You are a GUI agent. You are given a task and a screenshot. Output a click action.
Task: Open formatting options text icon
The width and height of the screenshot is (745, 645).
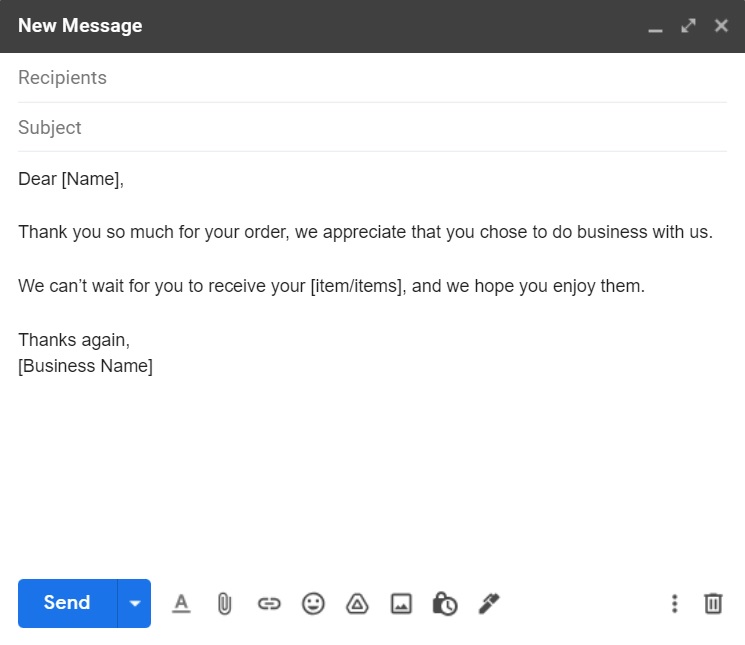point(181,603)
